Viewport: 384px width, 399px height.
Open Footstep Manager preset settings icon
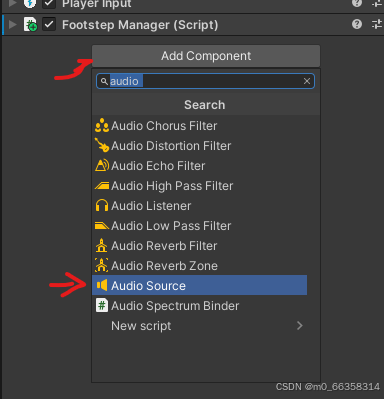coord(377,24)
